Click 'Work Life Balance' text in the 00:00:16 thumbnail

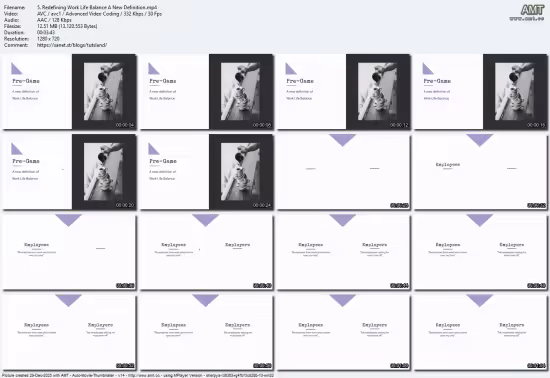click(x=436, y=99)
